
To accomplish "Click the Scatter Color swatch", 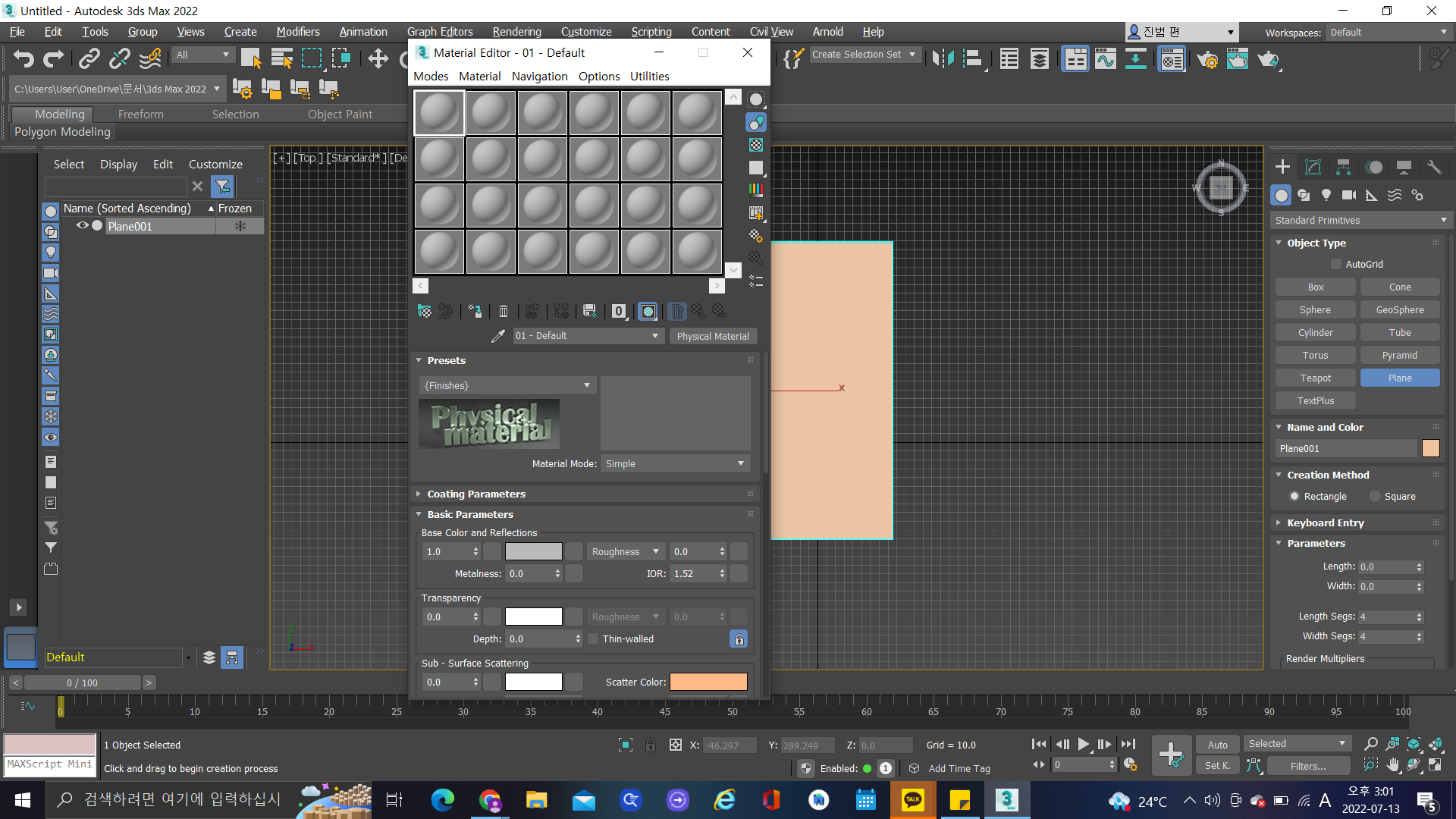I will click(708, 682).
